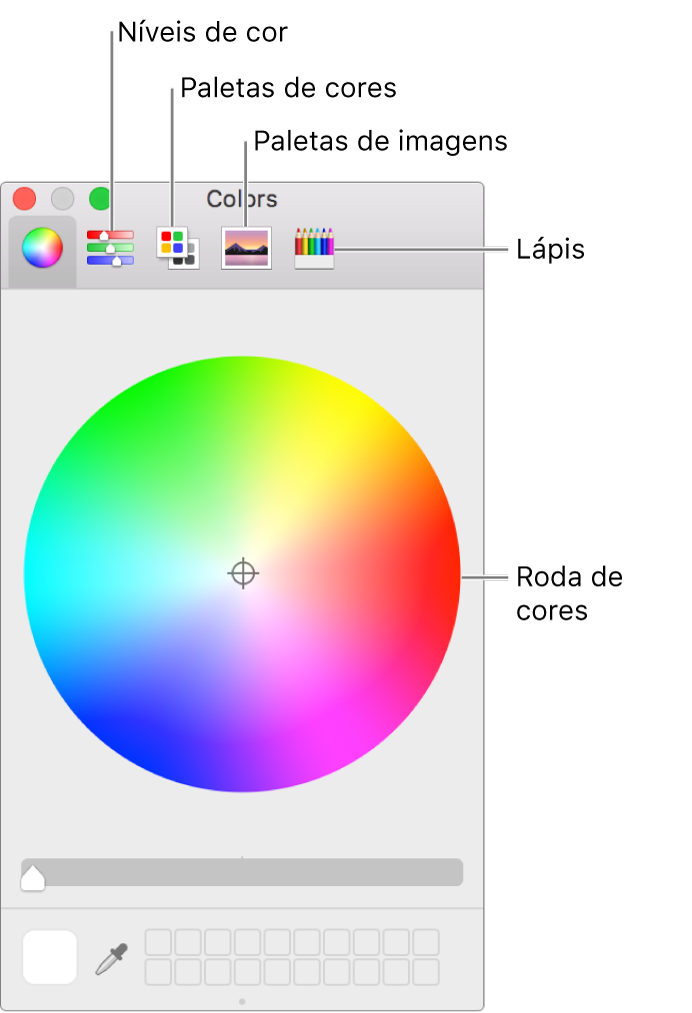Click the current color preview swatch
The height and width of the screenshot is (1013, 692).
(x=50, y=957)
